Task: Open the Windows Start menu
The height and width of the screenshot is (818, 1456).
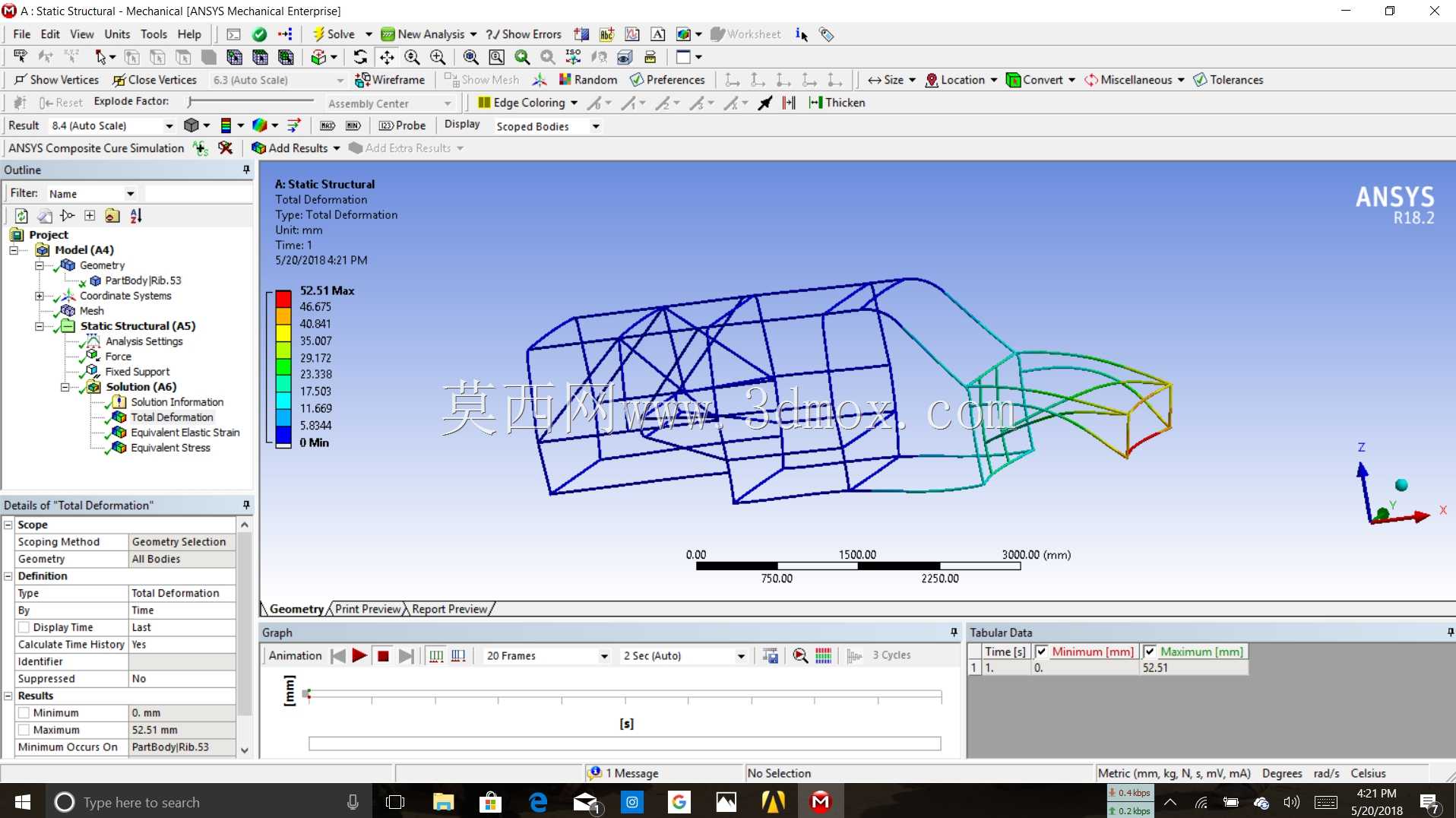Action: click(23, 802)
